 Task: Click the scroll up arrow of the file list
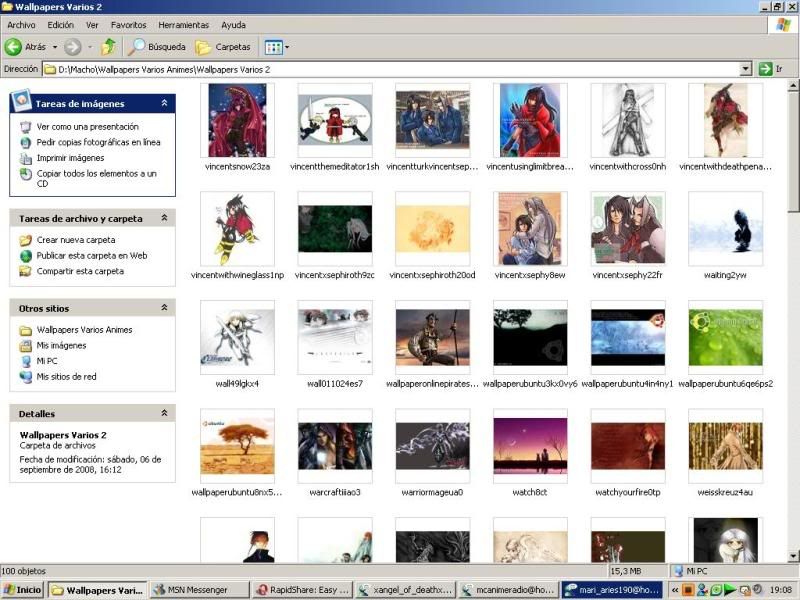coord(793,85)
